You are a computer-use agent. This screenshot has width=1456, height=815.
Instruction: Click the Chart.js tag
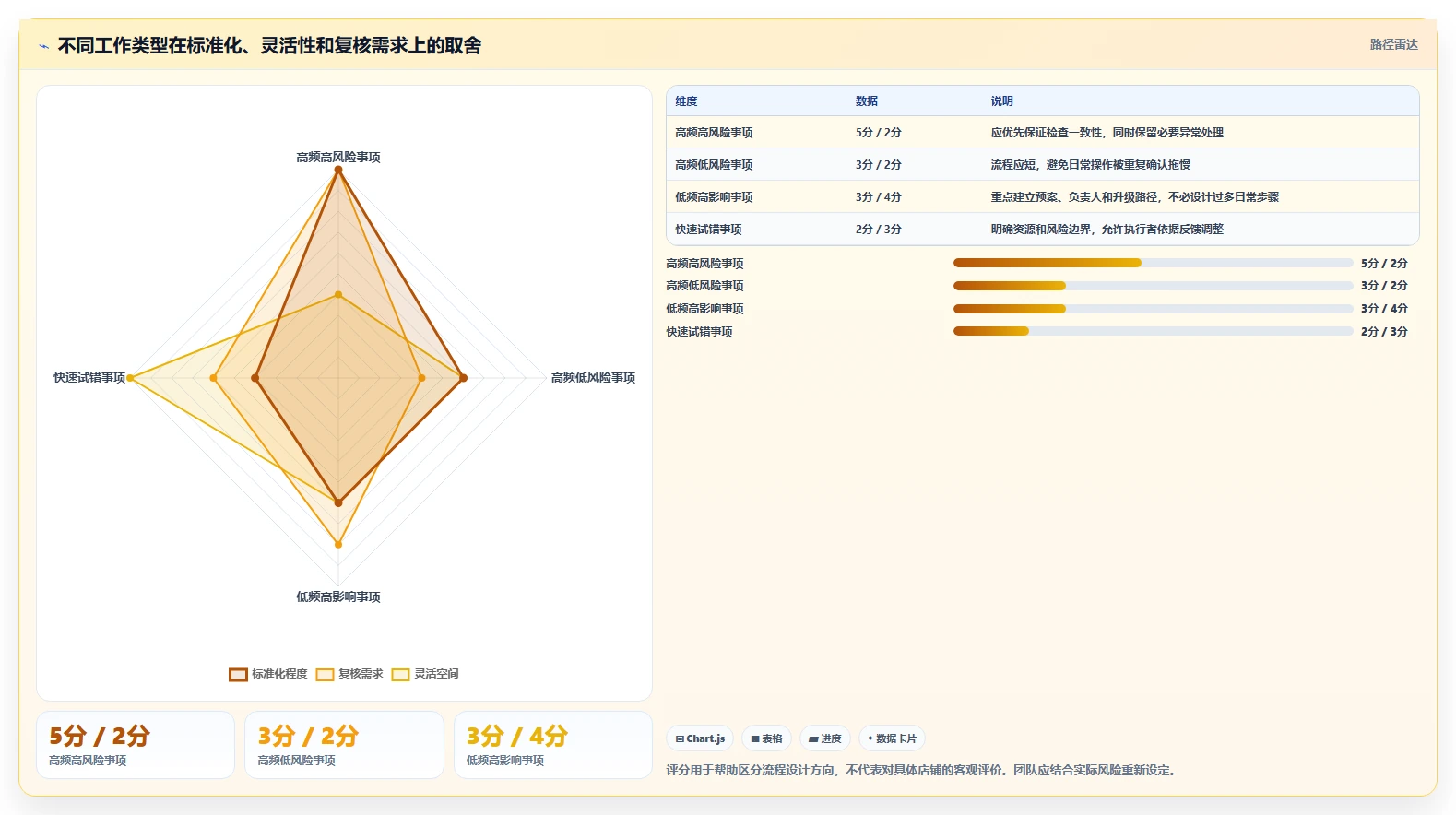click(x=700, y=738)
